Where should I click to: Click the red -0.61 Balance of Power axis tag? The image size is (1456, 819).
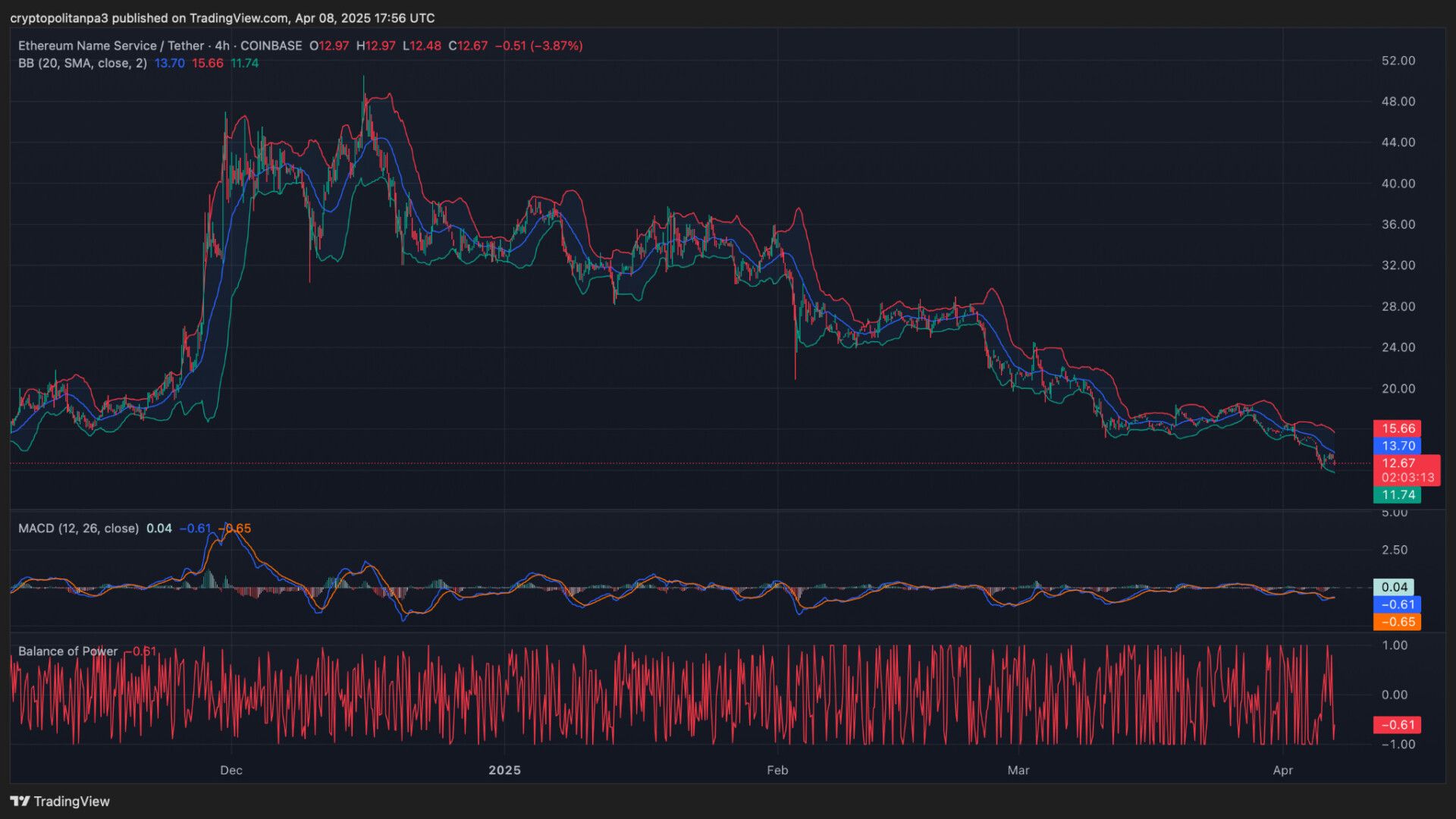point(1398,725)
